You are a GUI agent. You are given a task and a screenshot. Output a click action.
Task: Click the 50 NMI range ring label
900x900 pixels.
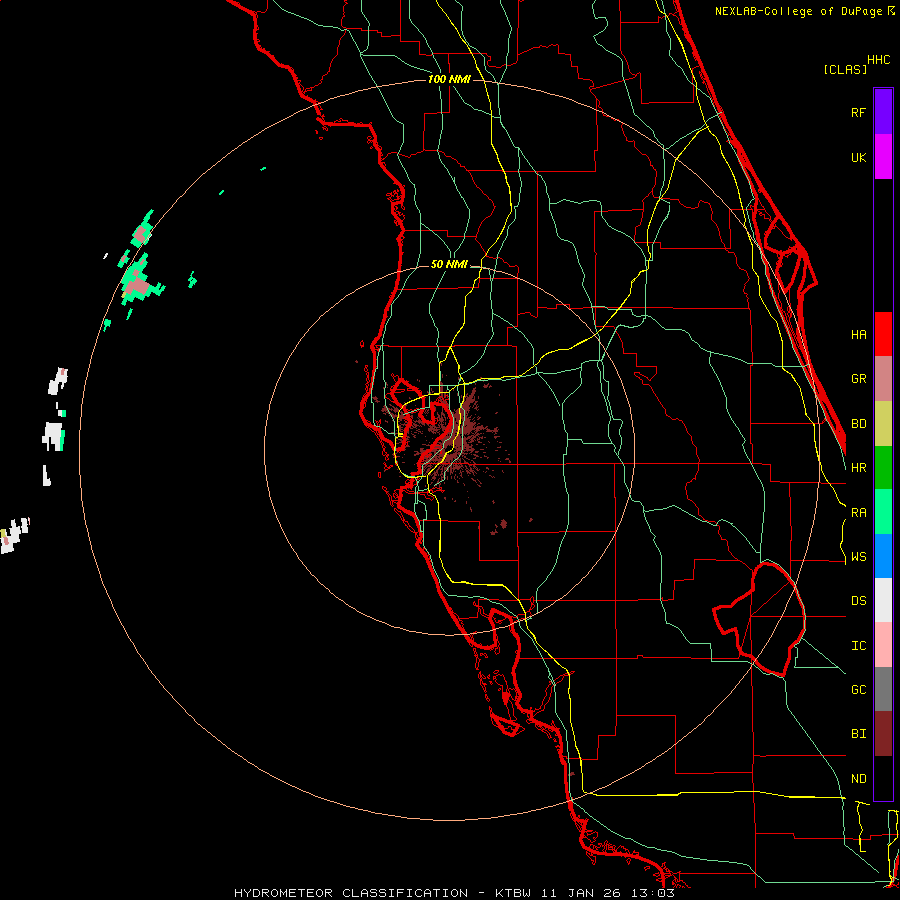click(449, 264)
